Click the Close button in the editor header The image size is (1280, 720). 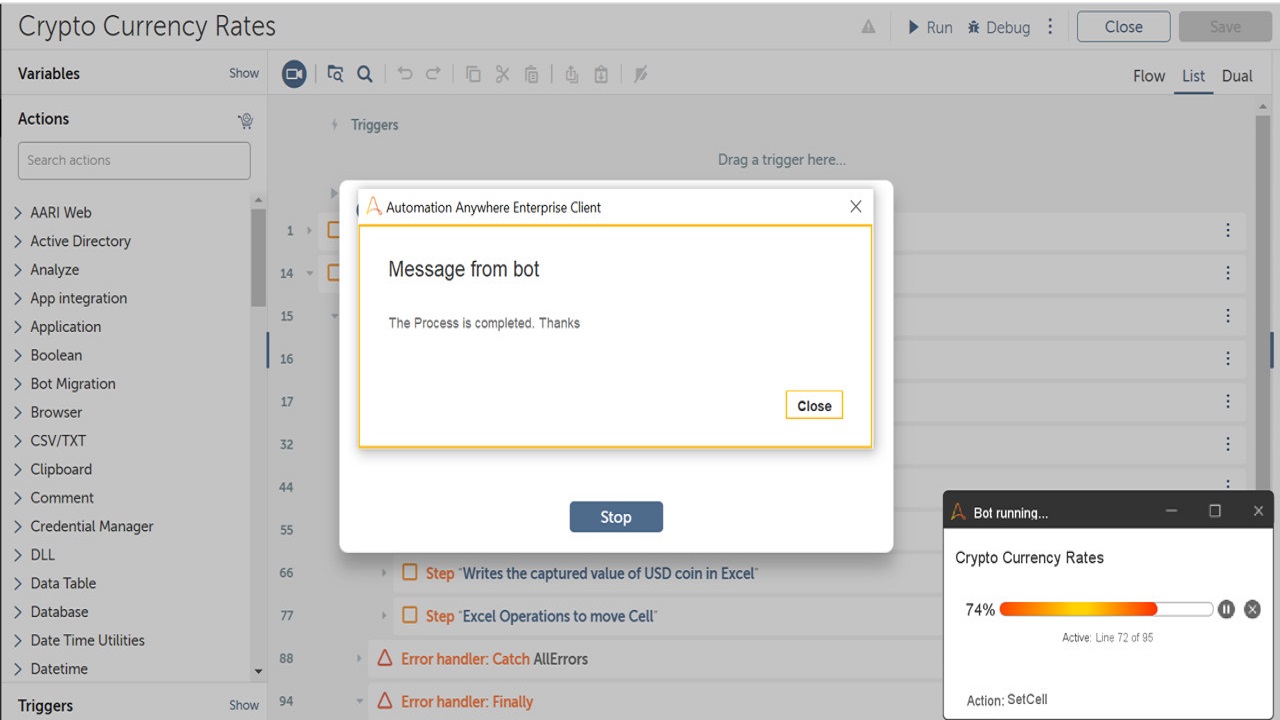tap(1124, 27)
